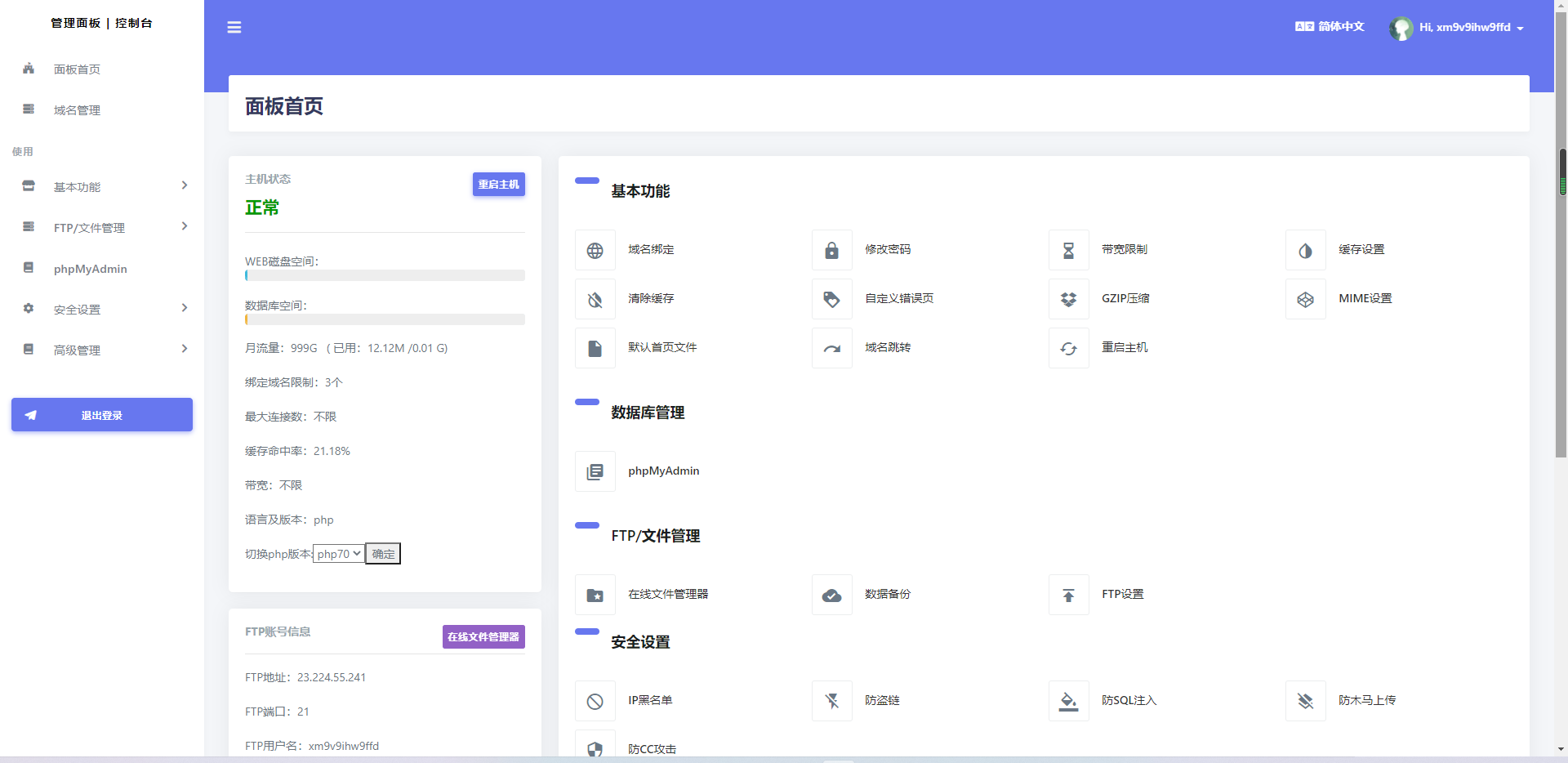Select phpMyAdmin in the sidebar
1568x763 pixels.
90,269
